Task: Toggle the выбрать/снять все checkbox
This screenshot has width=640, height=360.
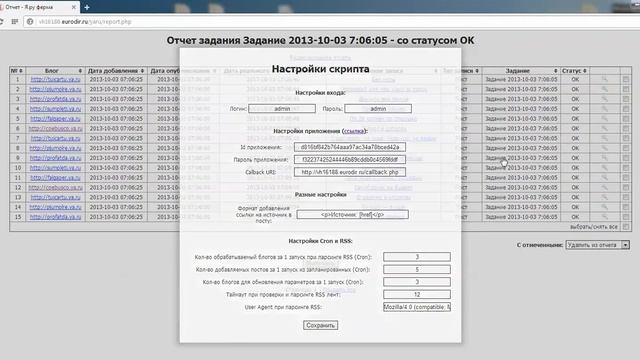Action: (626, 227)
